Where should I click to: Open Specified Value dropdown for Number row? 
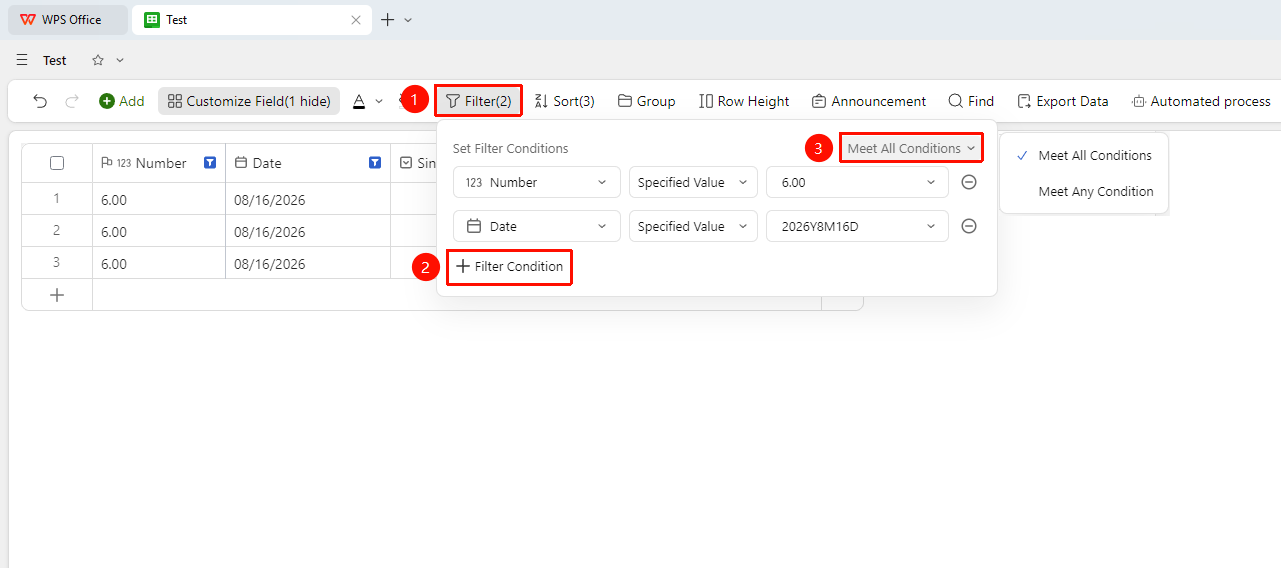[693, 182]
